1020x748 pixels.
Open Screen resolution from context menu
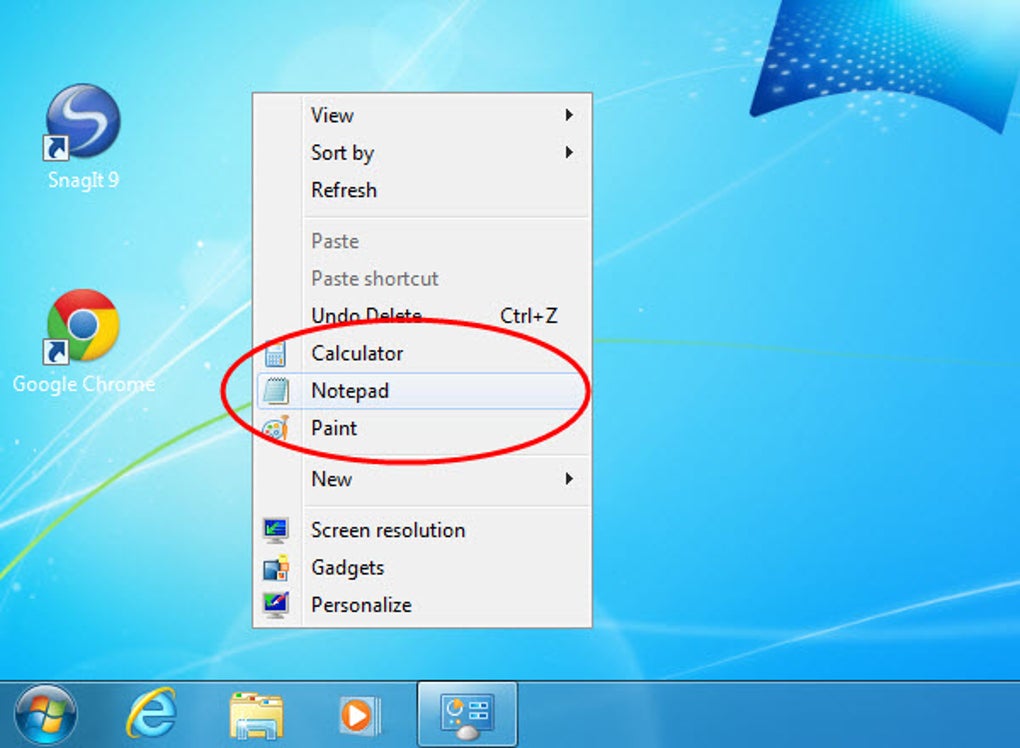tap(422, 530)
